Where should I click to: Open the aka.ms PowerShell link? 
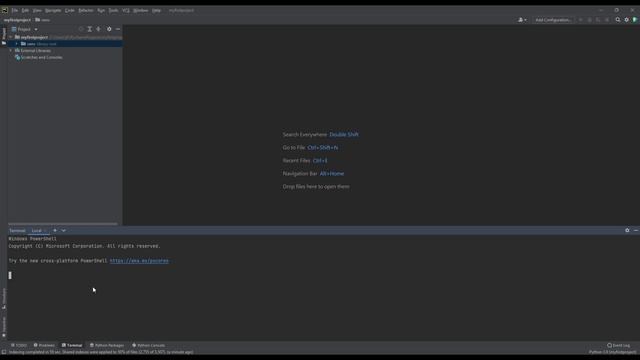tap(139, 261)
